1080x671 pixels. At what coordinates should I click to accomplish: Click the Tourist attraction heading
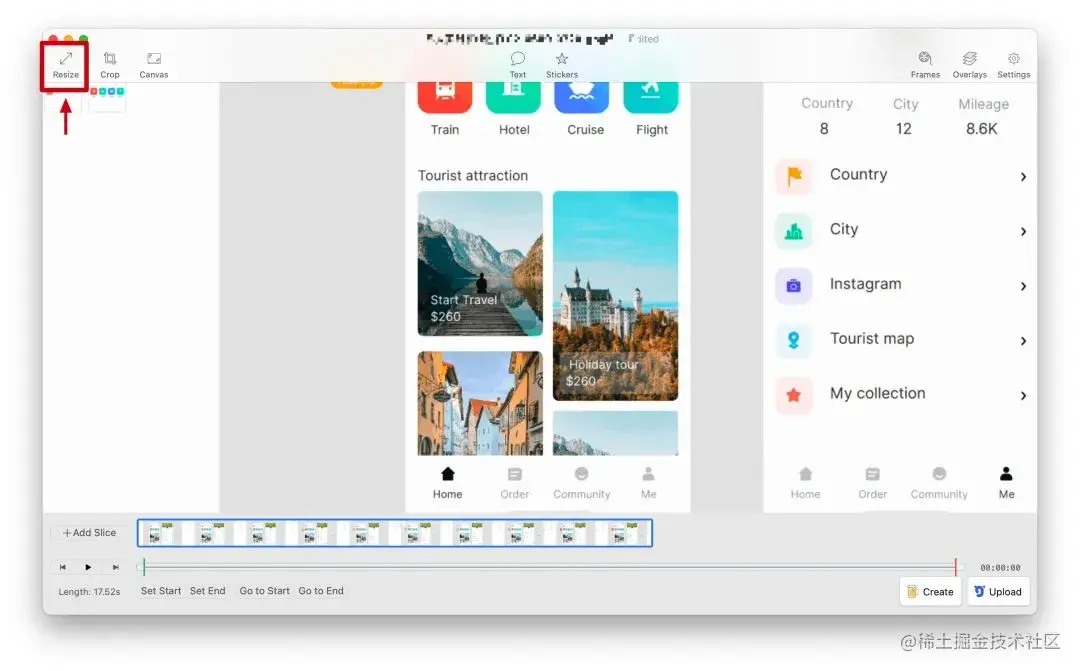click(x=472, y=176)
